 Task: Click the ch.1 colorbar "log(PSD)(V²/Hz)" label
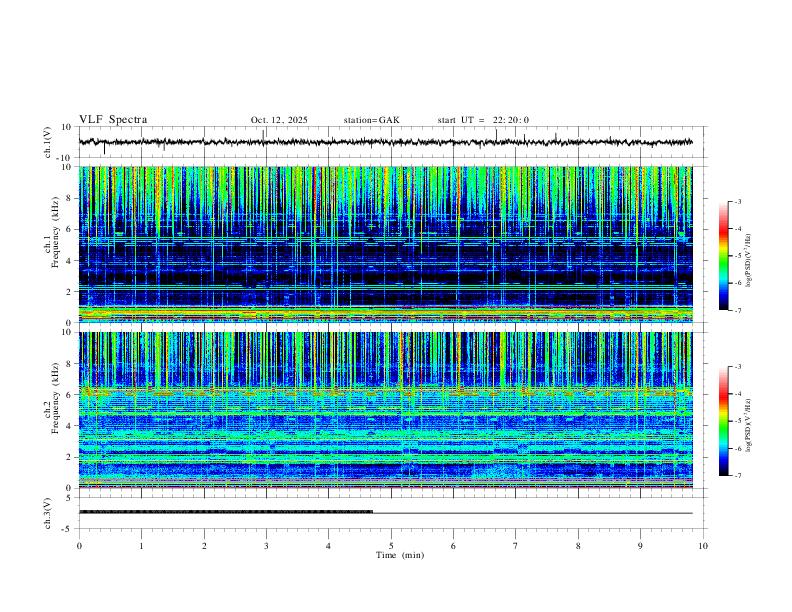748,260
